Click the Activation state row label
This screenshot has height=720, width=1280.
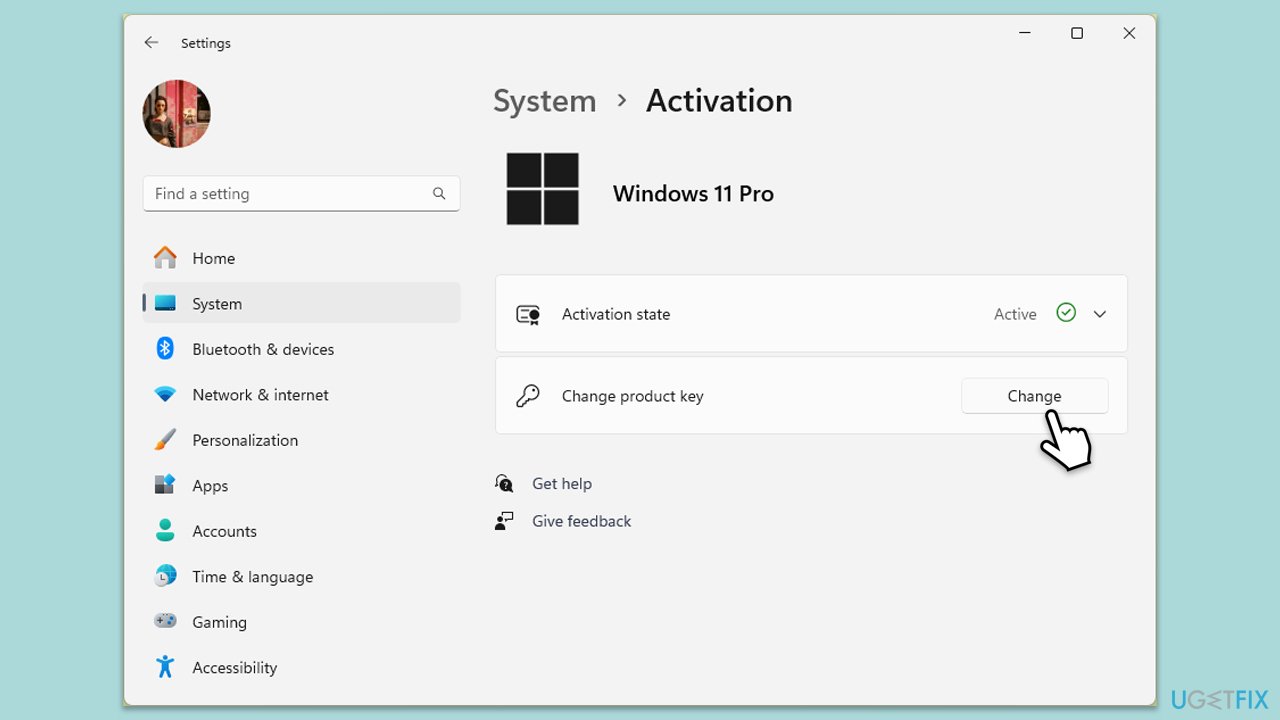point(616,314)
